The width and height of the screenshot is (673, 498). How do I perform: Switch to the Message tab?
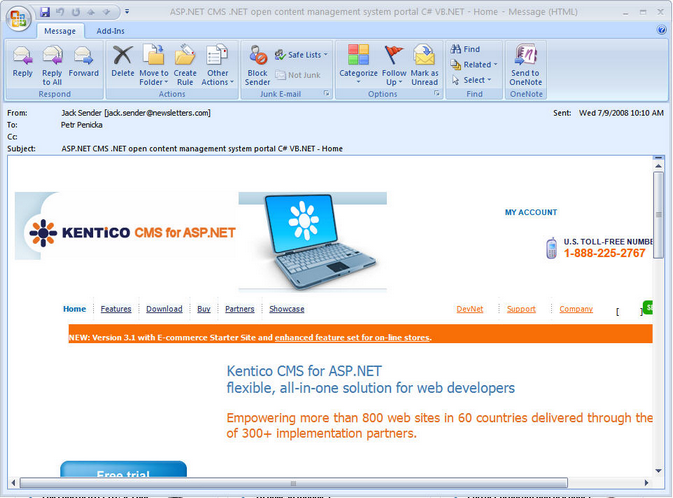click(60, 31)
